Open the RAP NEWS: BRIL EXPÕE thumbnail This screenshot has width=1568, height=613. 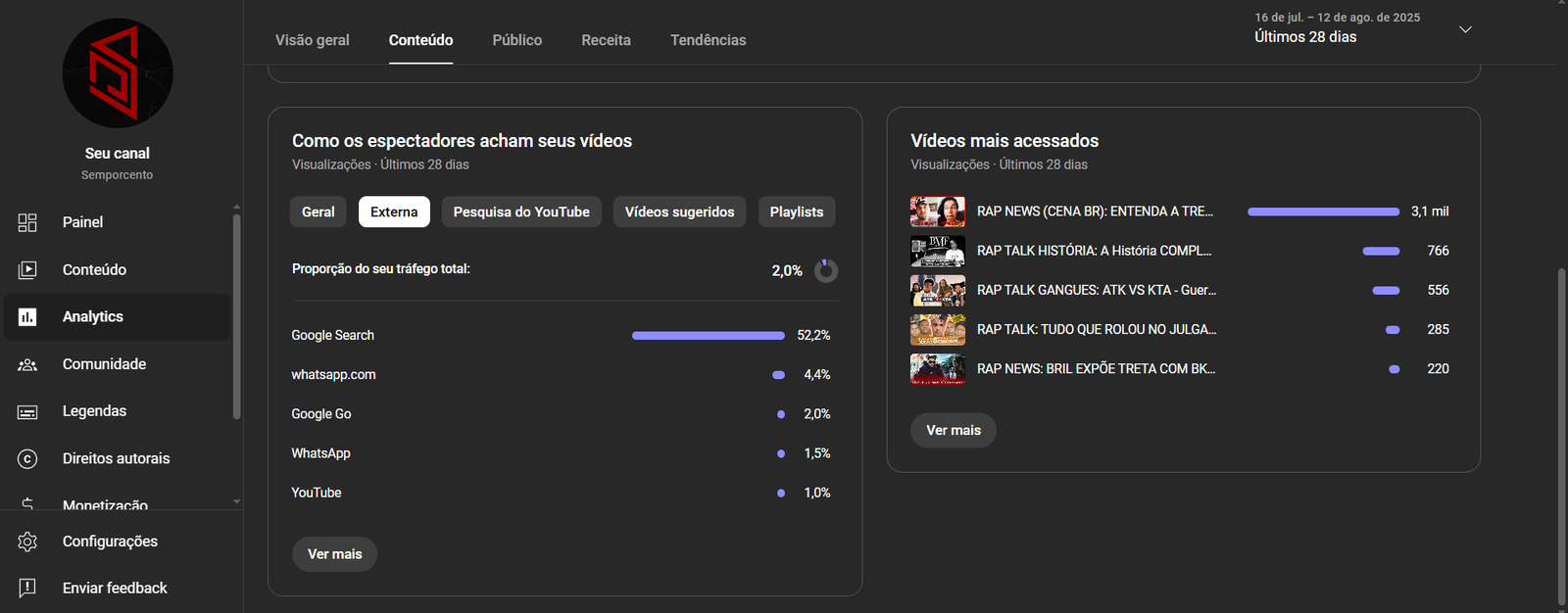[938, 369]
